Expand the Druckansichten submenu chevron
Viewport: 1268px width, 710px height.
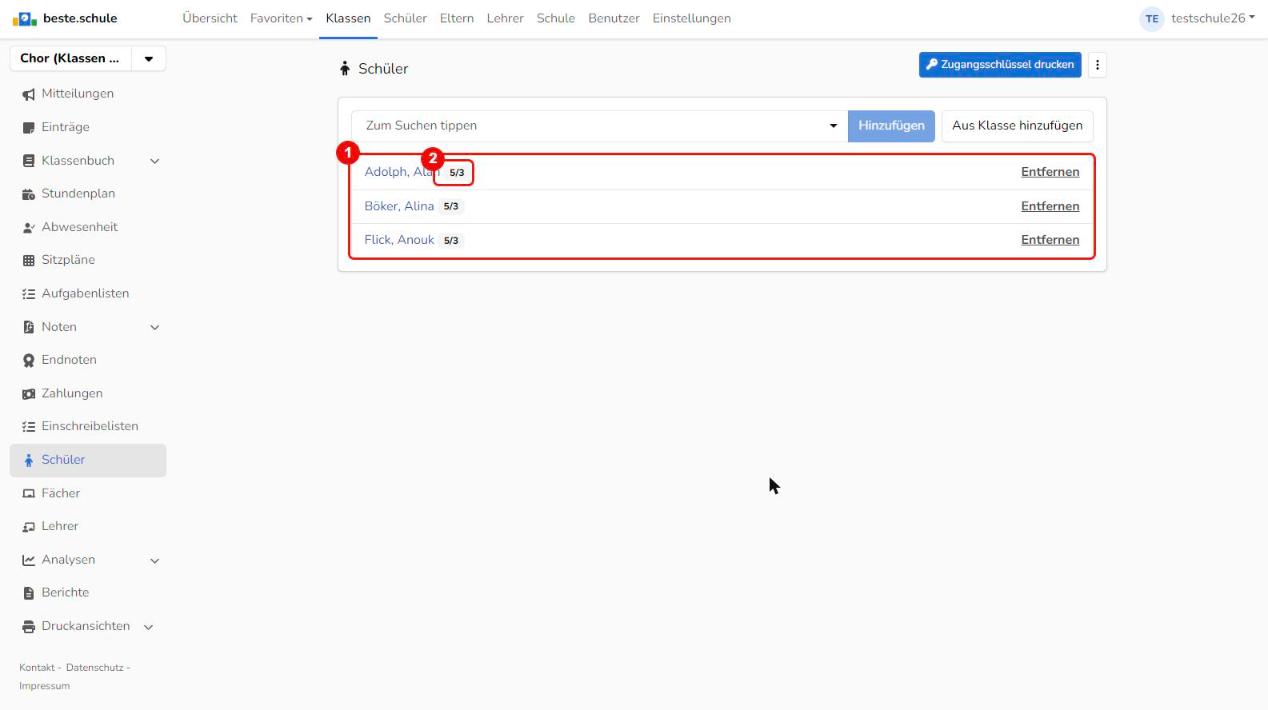pos(148,627)
